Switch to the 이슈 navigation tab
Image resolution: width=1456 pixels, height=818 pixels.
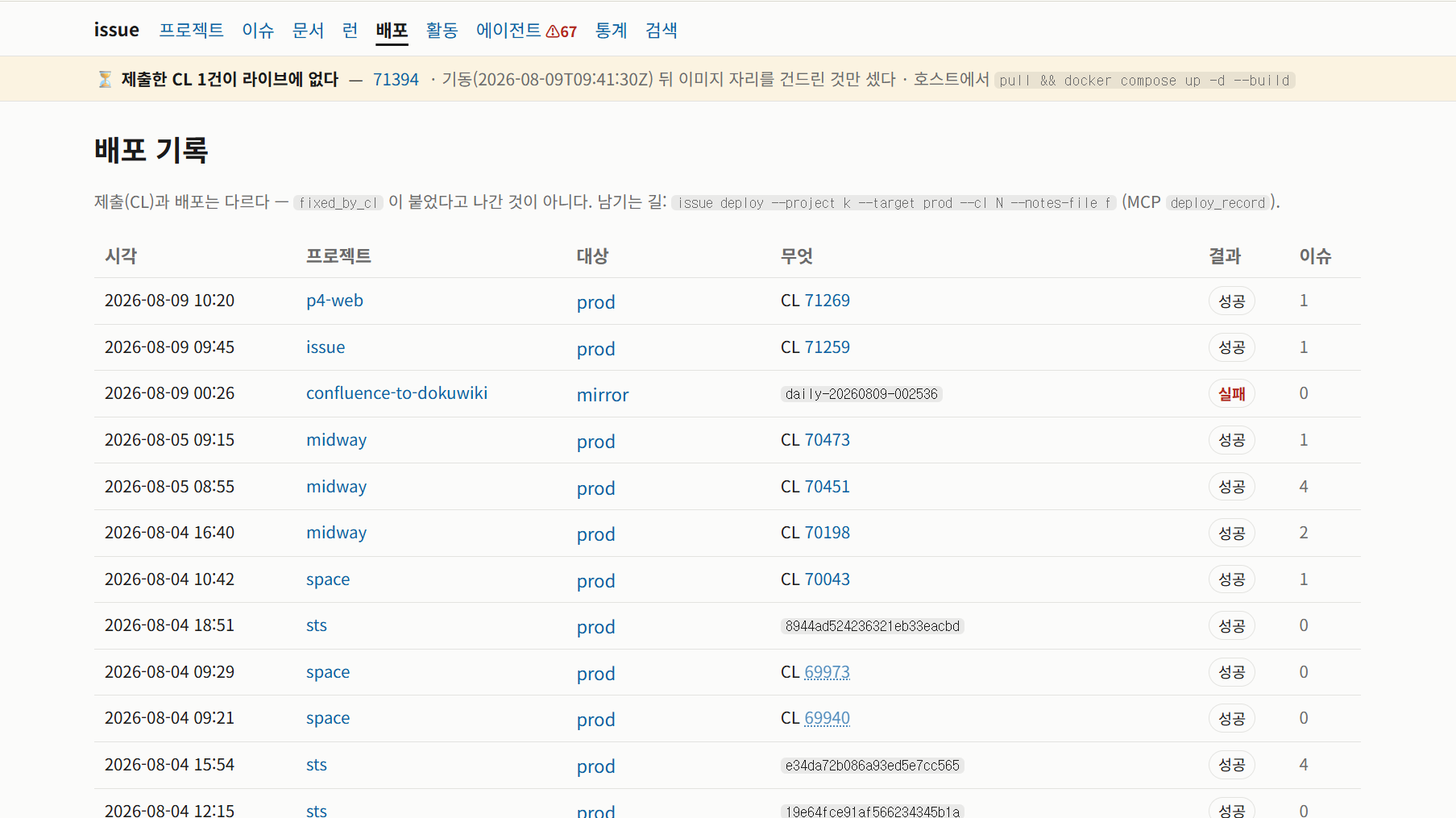coord(258,30)
